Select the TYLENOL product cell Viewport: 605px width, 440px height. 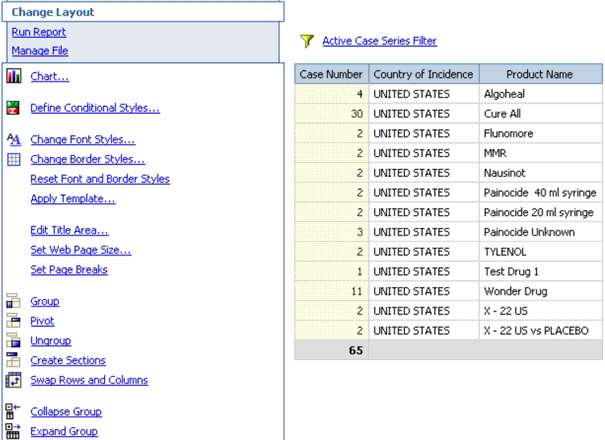pyautogui.click(x=541, y=252)
